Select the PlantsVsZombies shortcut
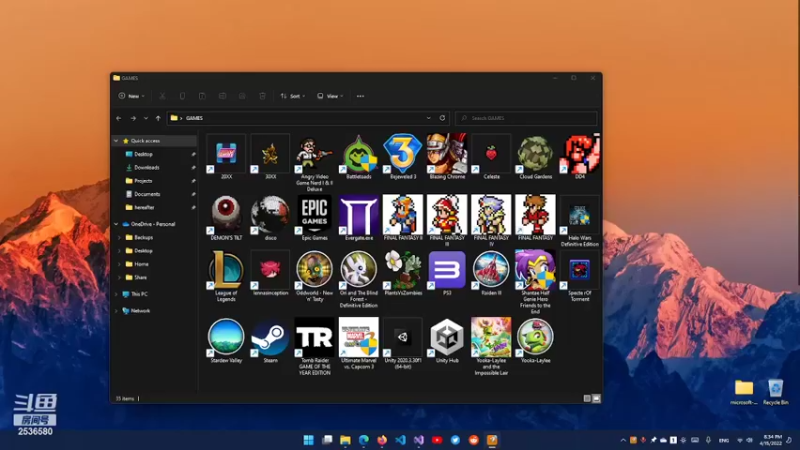The width and height of the screenshot is (800, 450). (403, 273)
